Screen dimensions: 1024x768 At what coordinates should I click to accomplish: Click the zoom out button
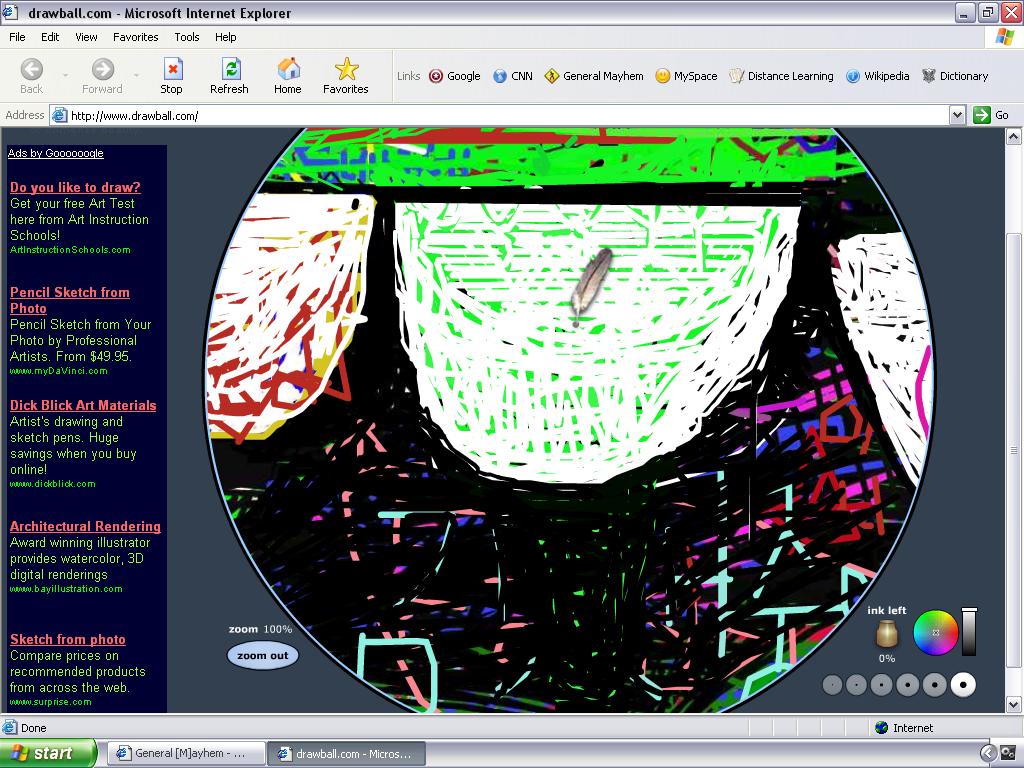click(263, 656)
